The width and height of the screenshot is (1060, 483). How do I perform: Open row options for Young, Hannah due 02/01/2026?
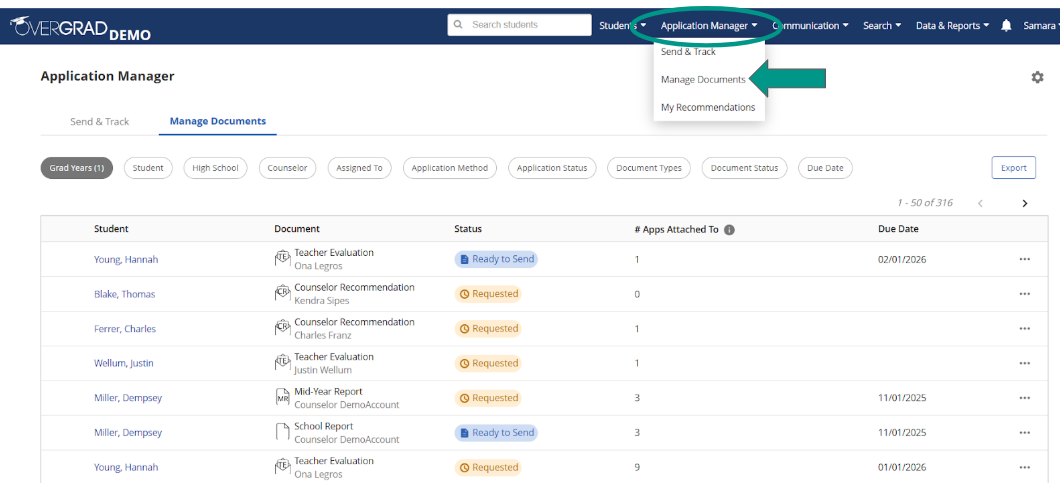[x=1025, y=259]
